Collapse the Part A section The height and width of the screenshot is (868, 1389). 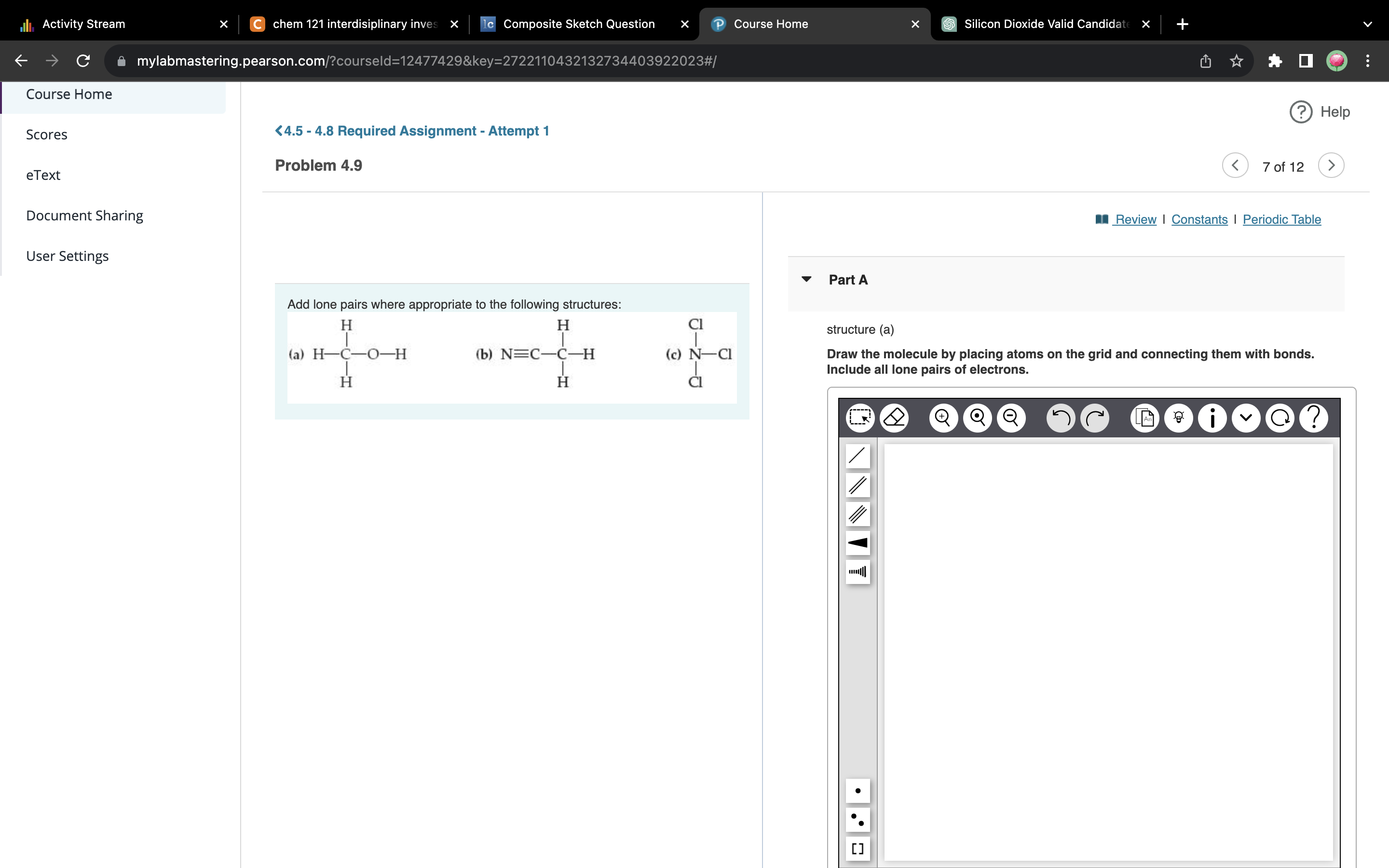(x=807, y=279)
